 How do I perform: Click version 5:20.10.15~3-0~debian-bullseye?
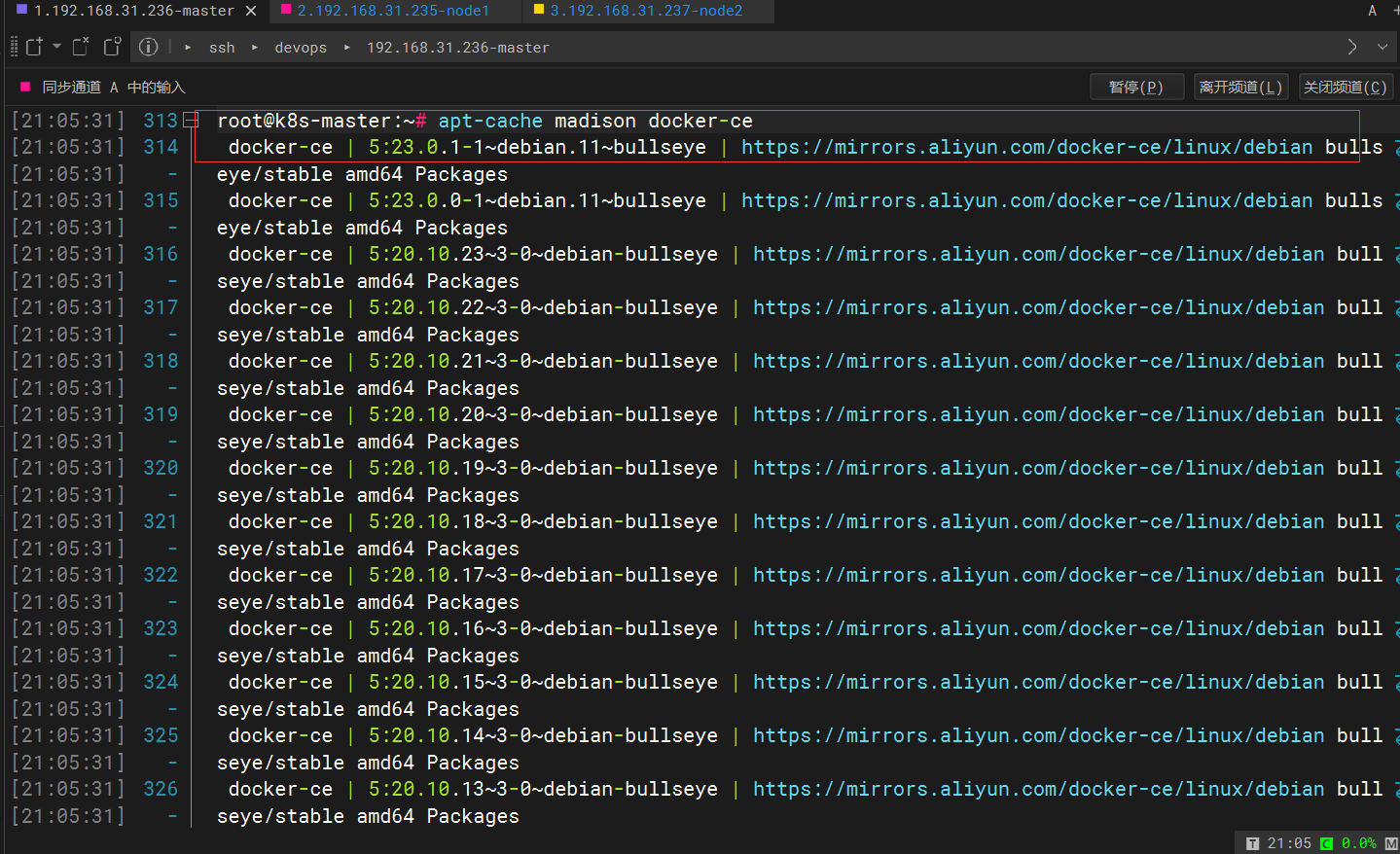[x=543, y=682]
